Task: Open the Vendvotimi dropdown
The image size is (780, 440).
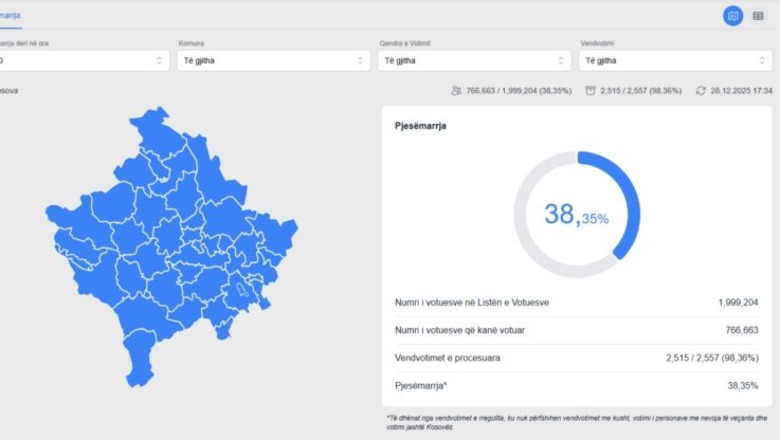Action: (x=675, y=61)
